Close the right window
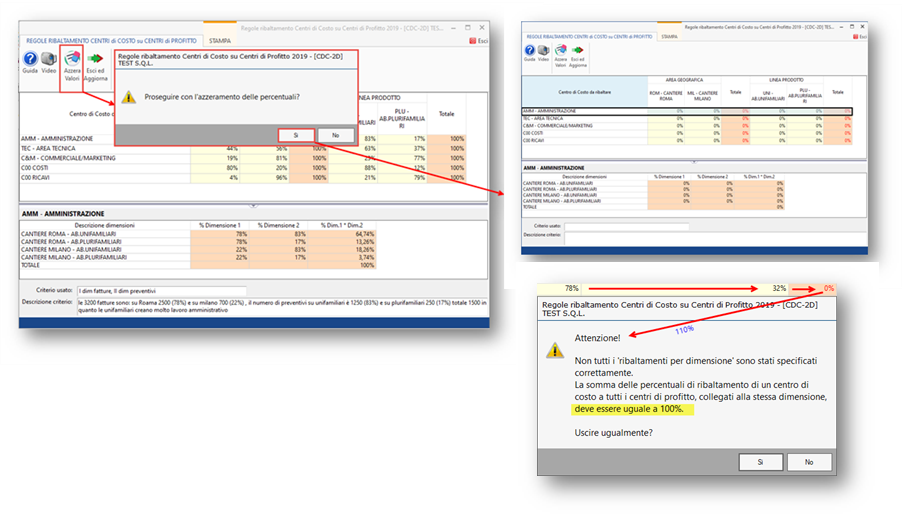This screenshot has width=910, height=521. click(863, 27)
